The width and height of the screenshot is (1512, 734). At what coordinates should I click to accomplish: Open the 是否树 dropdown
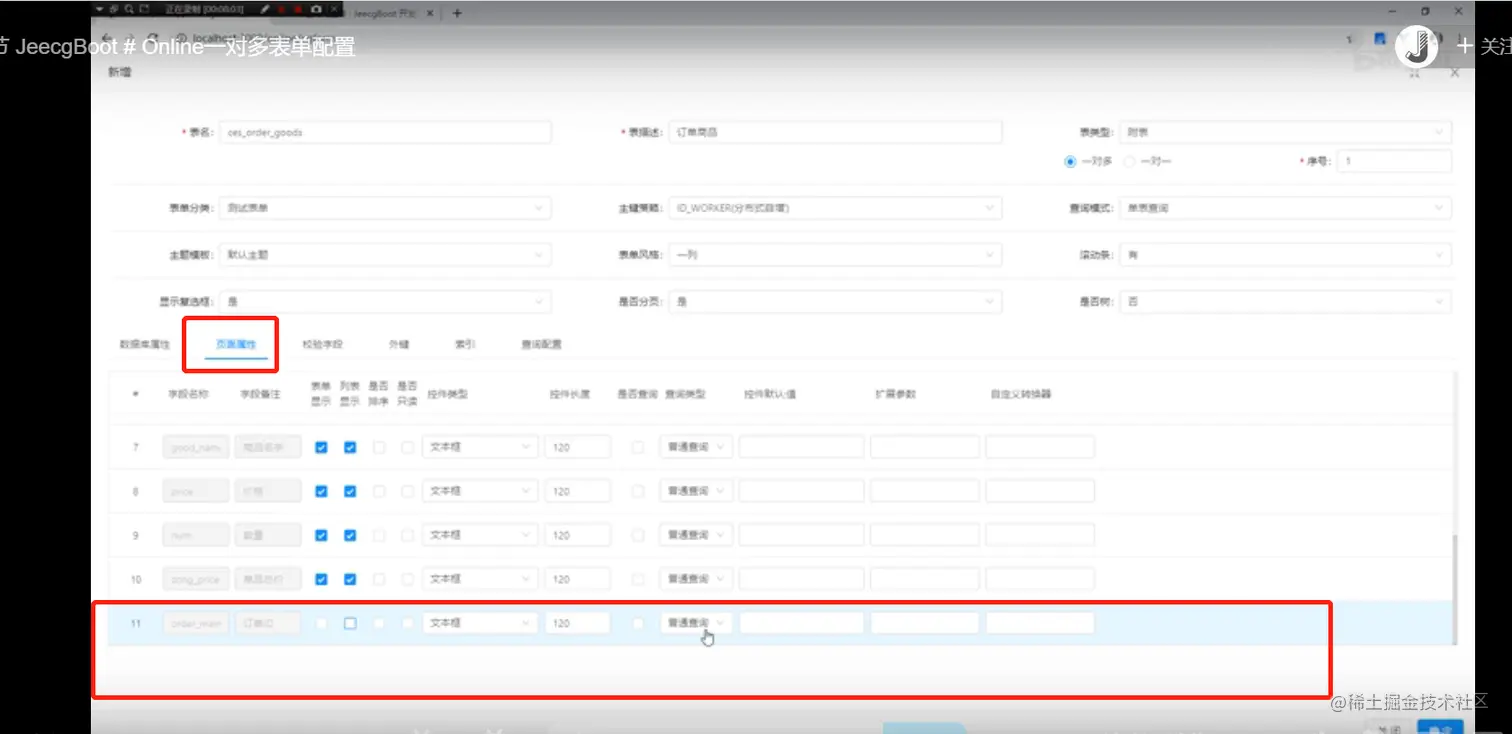tap(1285, 301)
